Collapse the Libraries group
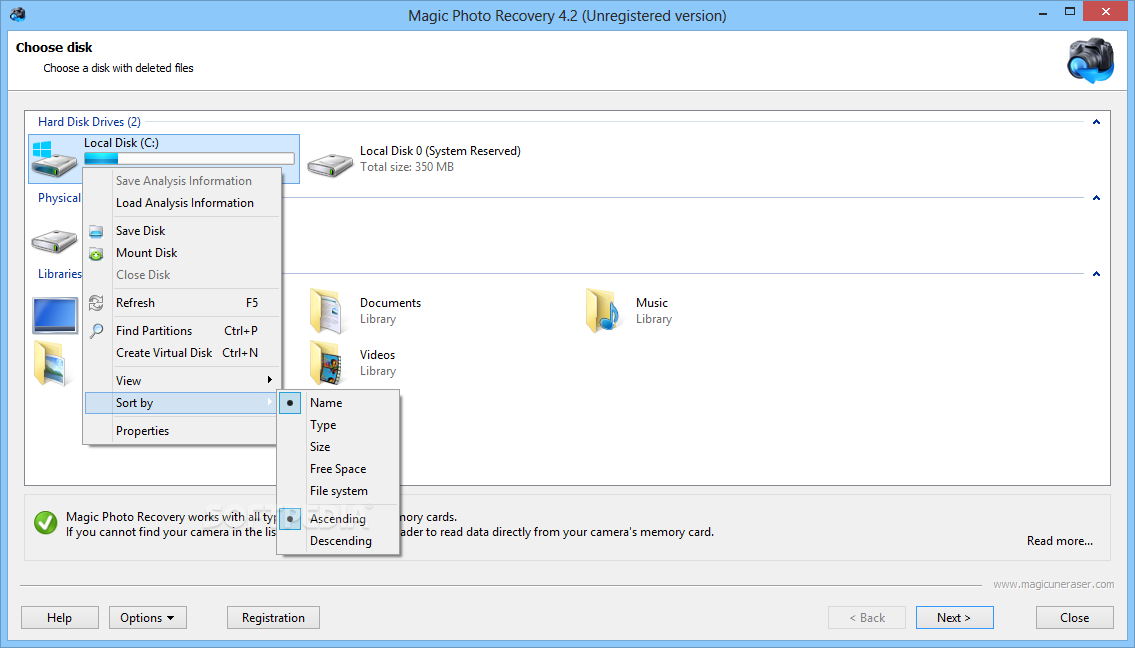The image size is (1135, 648). [1096, 274]
